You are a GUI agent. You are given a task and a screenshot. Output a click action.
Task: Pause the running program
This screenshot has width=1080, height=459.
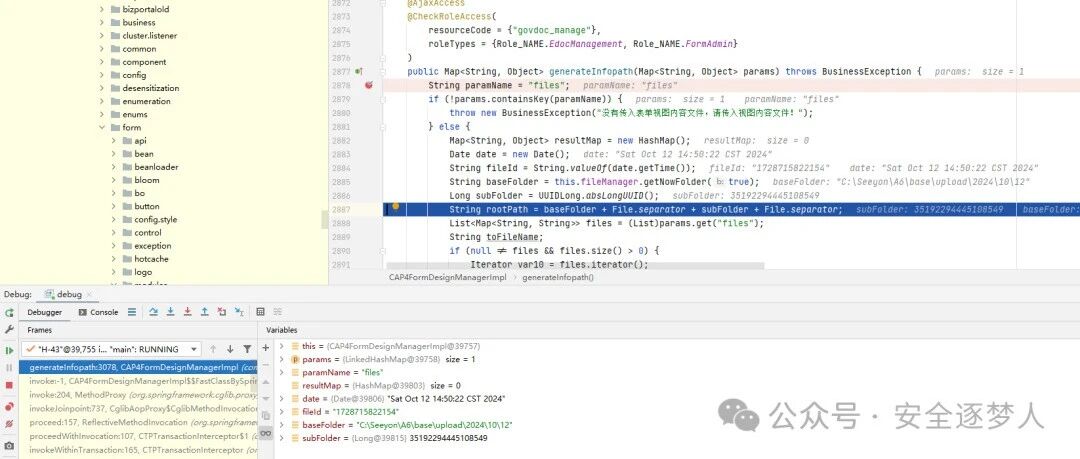coord(9,367)
